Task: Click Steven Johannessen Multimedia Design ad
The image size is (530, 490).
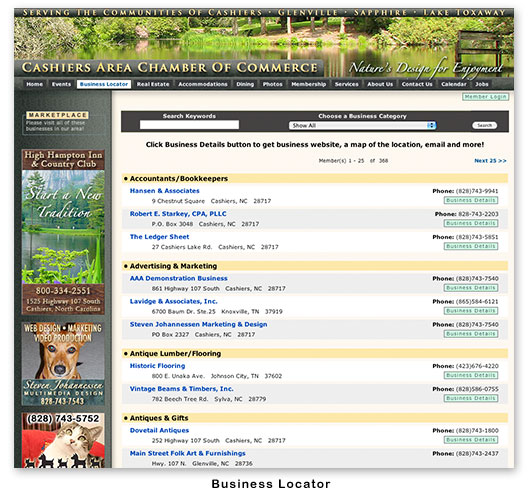Action: 63,364
